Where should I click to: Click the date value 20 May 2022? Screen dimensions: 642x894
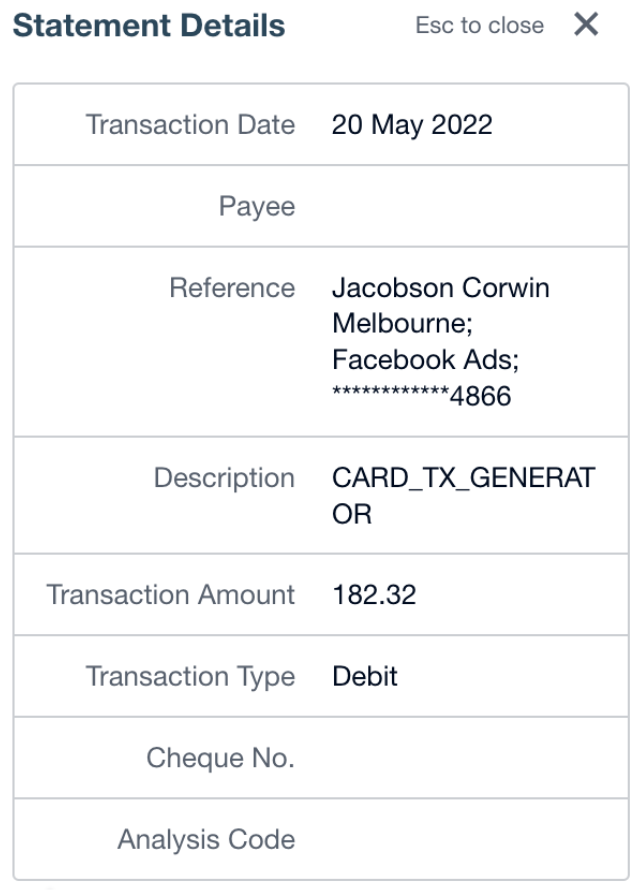point(412,125)
